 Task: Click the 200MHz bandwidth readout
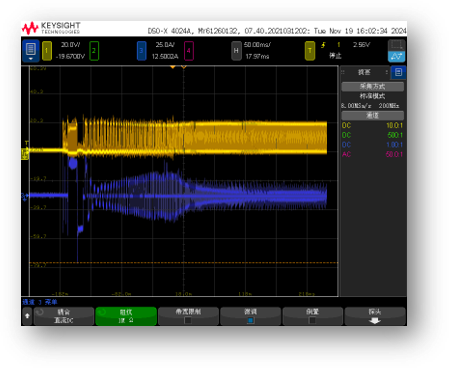click(x=389, y=106)
